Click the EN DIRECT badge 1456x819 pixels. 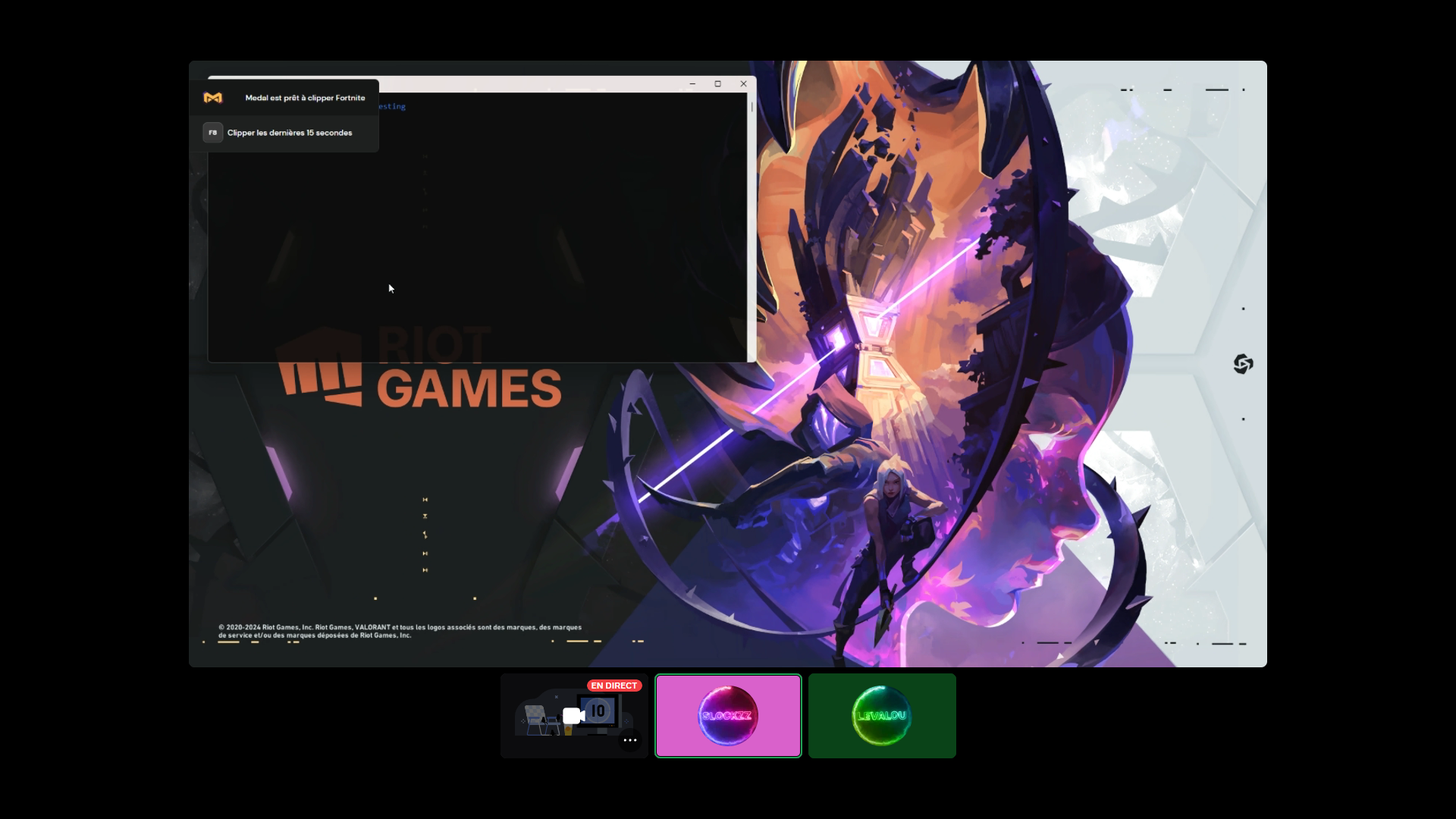click(x=614, y=686)
